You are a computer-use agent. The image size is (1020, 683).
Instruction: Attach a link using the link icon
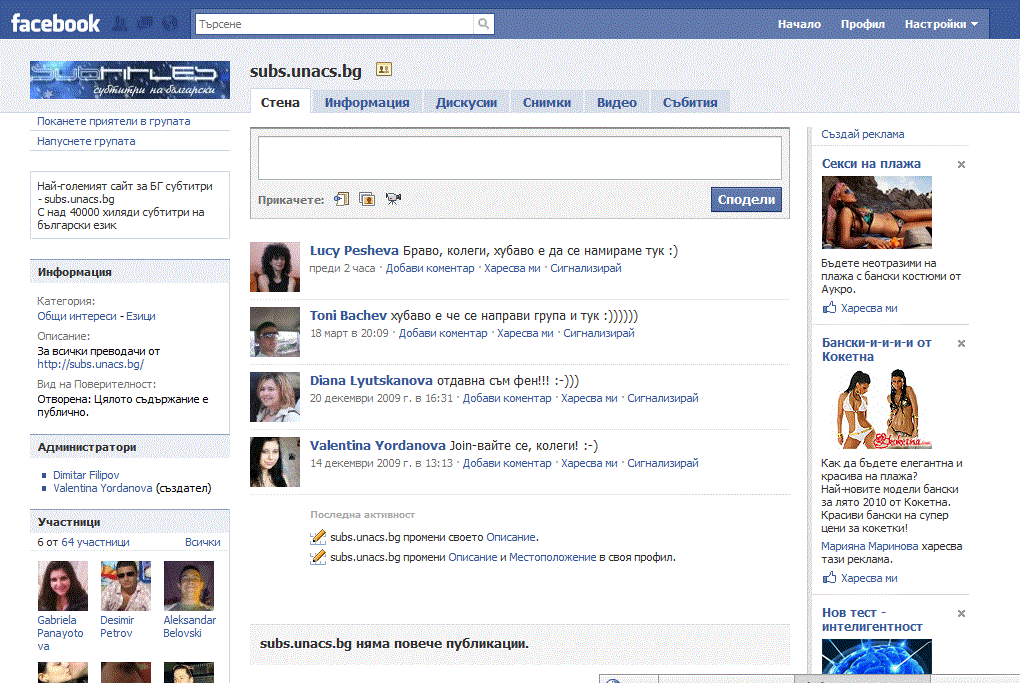coord(342,199)
